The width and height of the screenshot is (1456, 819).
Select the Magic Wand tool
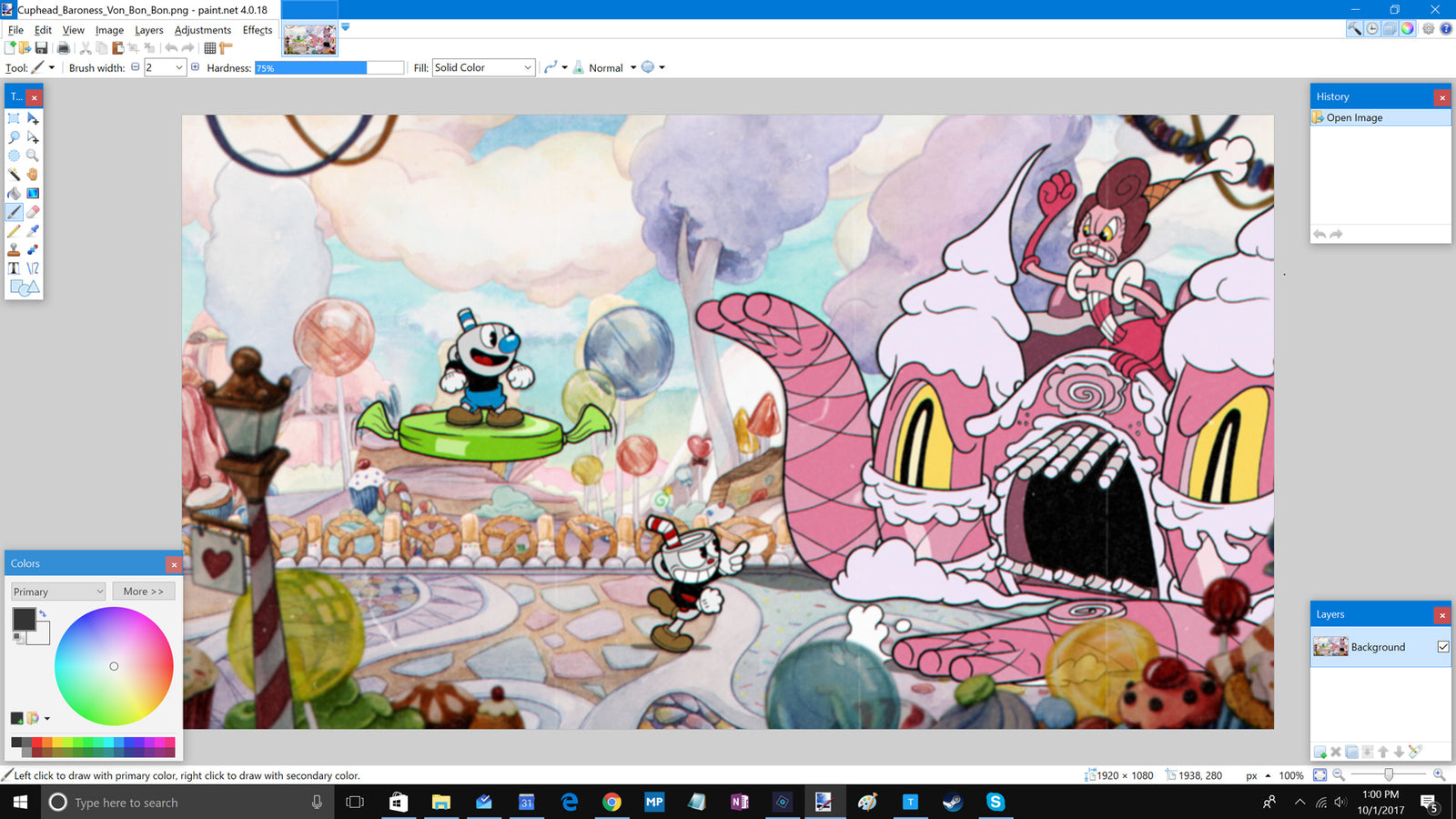point(14,175)
